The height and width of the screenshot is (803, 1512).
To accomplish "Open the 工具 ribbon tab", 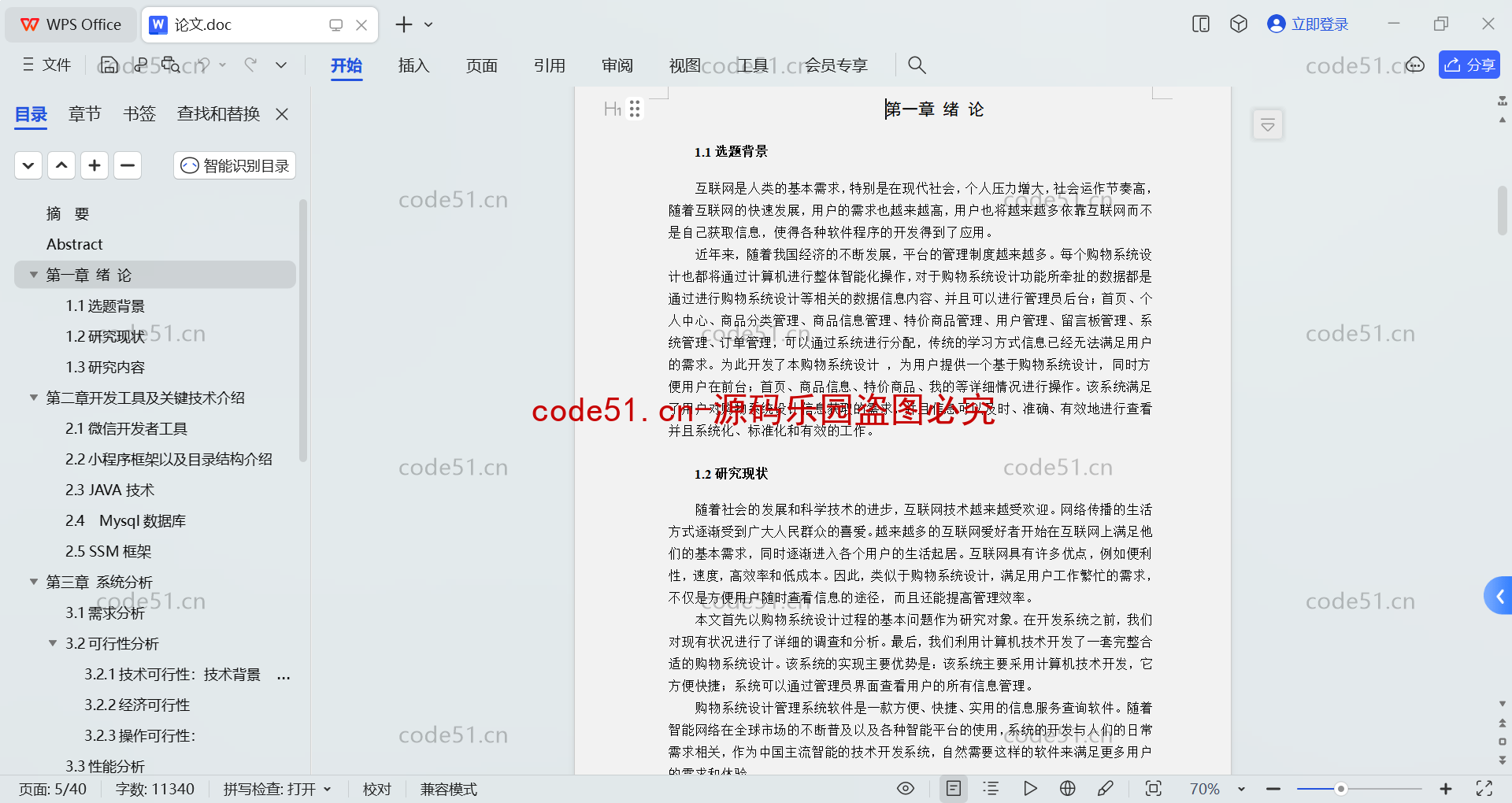I will pos(753,65).
